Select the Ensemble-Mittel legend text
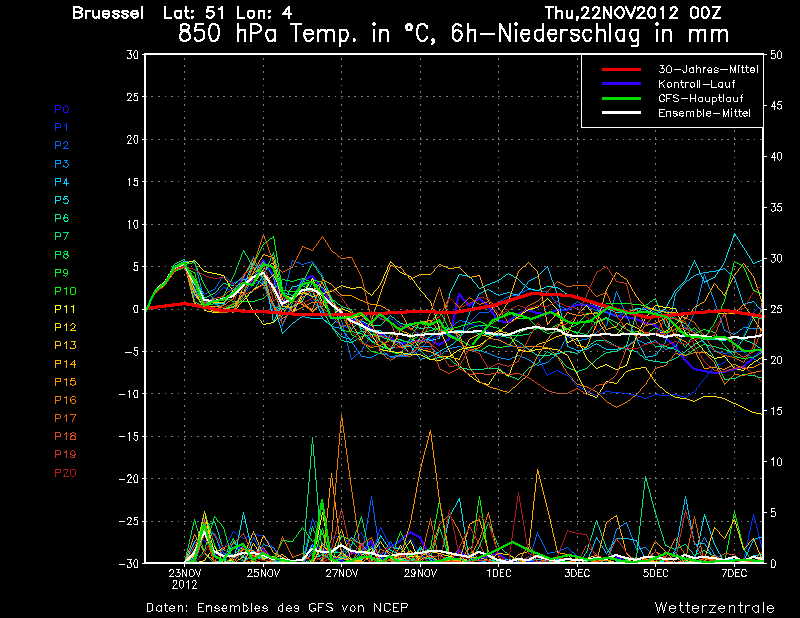Viewport: 800px width, 618px height. [x=704, y=113]
